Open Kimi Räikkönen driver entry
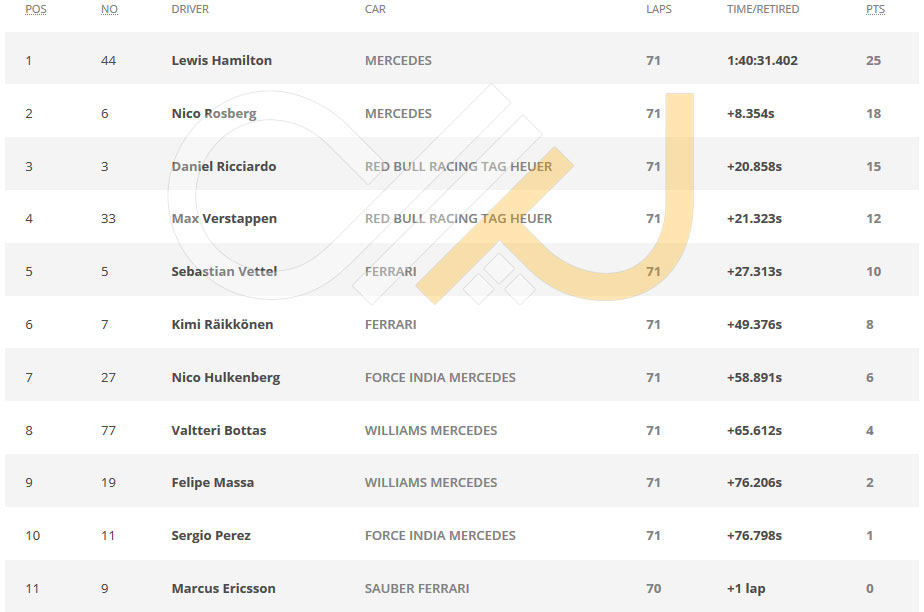 pyautogui.click(x=222, y=325)
